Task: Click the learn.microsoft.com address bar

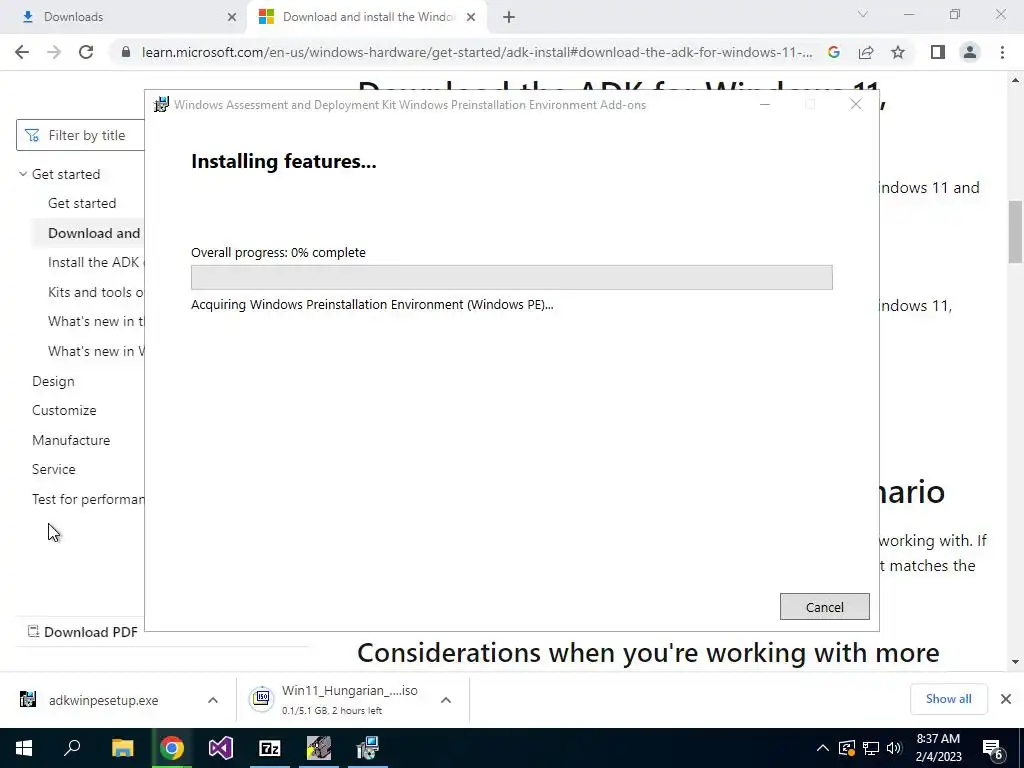Action: (x=477, y=52)
